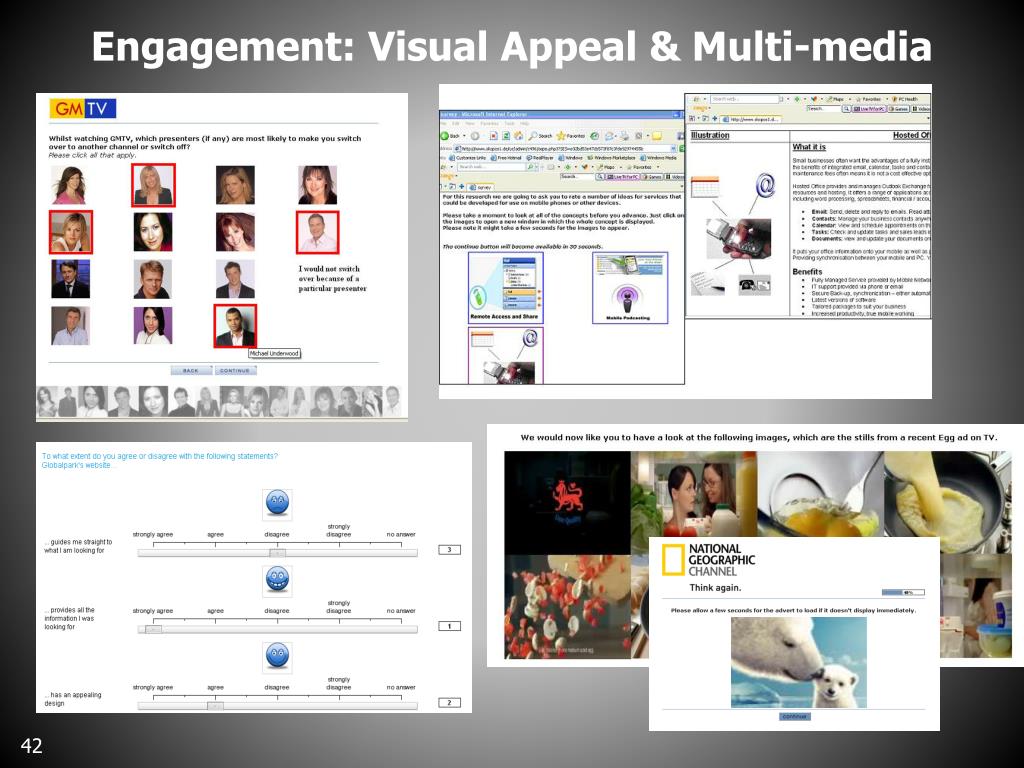Click slider handle for 'has an appealing design'

(x=215, y=705)
